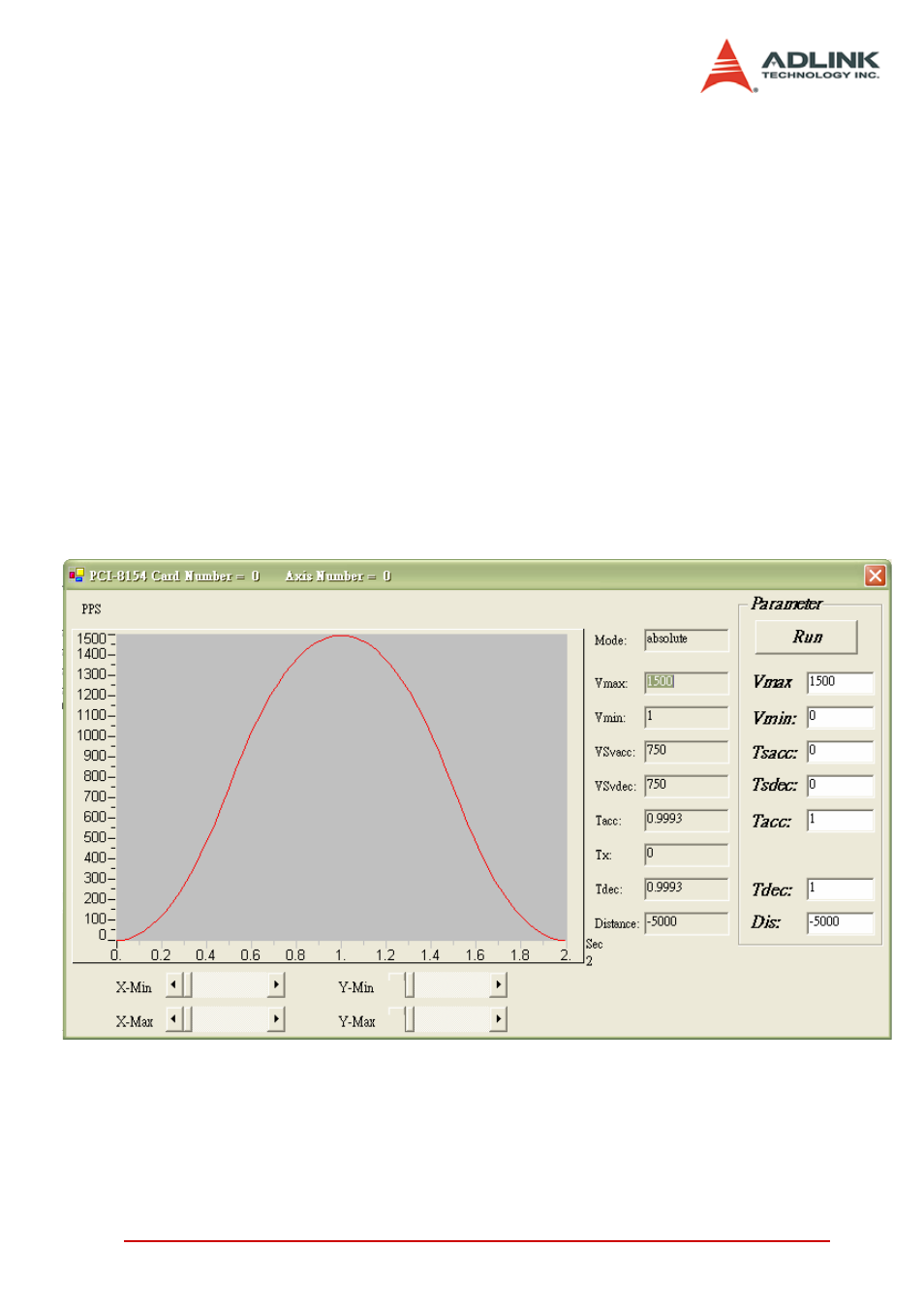Close the PCI-8154 velocity profile window
This screenshot has width=924, height=1309.
[875, 576]
